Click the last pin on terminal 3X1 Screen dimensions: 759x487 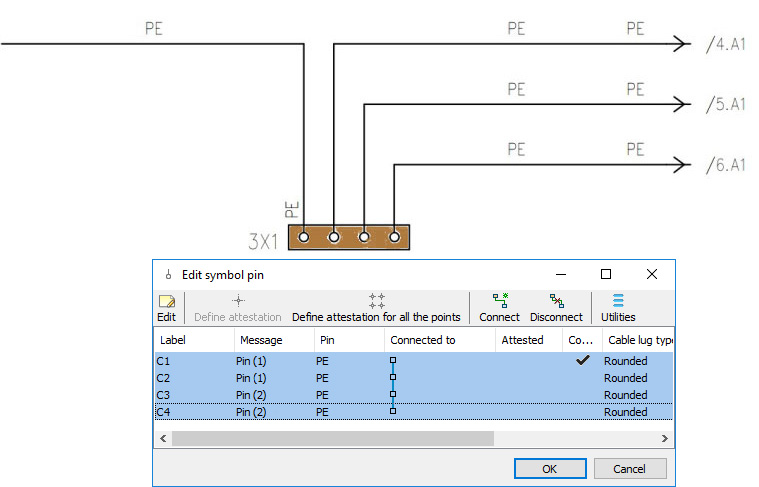pyautogui.click(x=396, y=237)
